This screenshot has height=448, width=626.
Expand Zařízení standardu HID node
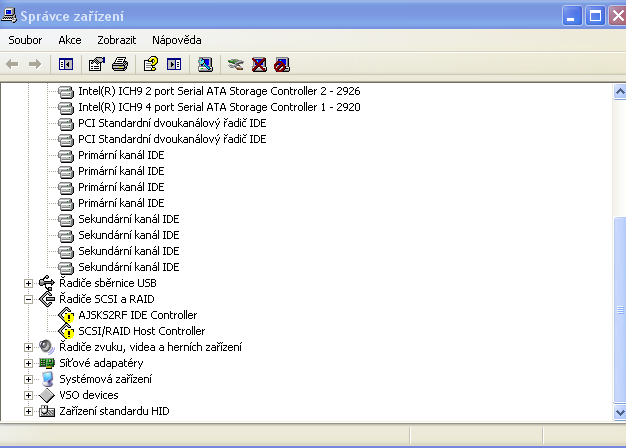[28, 411]
